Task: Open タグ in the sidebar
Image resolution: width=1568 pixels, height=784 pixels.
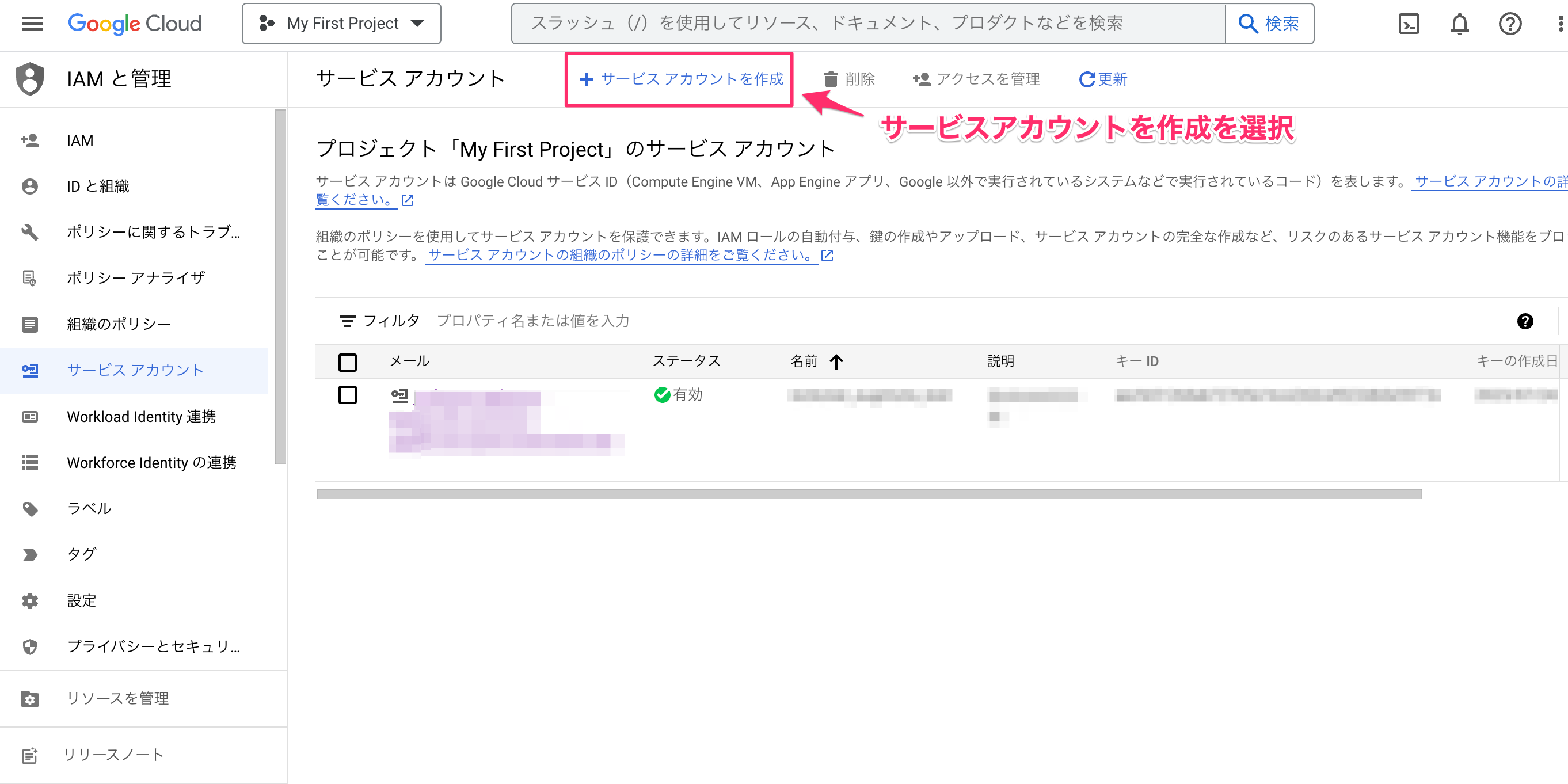Action: coord(134,554)
